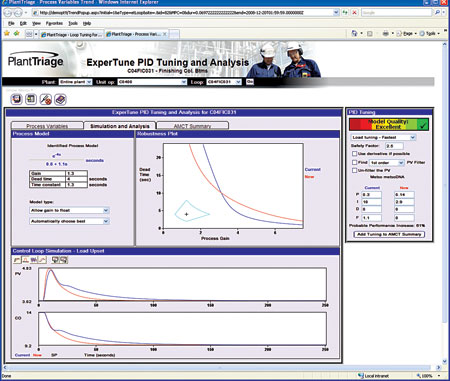
Task: Switch to the Process Variables tab
Action: coord(47,126)
